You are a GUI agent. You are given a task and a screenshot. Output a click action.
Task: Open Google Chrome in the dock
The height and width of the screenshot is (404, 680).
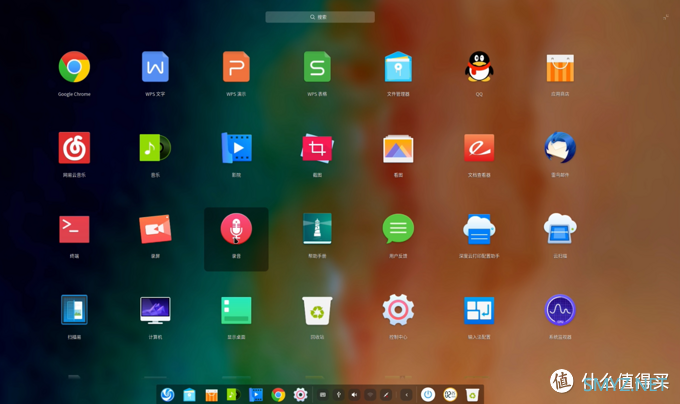click(278, 394)
